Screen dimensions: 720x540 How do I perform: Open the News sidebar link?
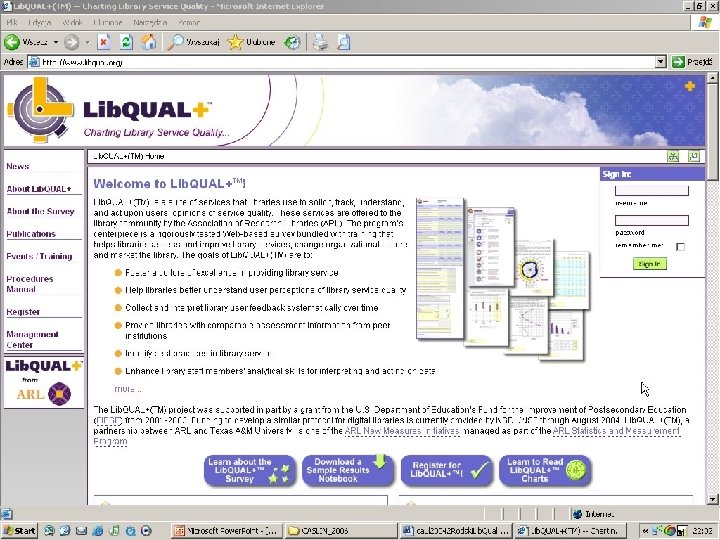[x=17, y=166]
